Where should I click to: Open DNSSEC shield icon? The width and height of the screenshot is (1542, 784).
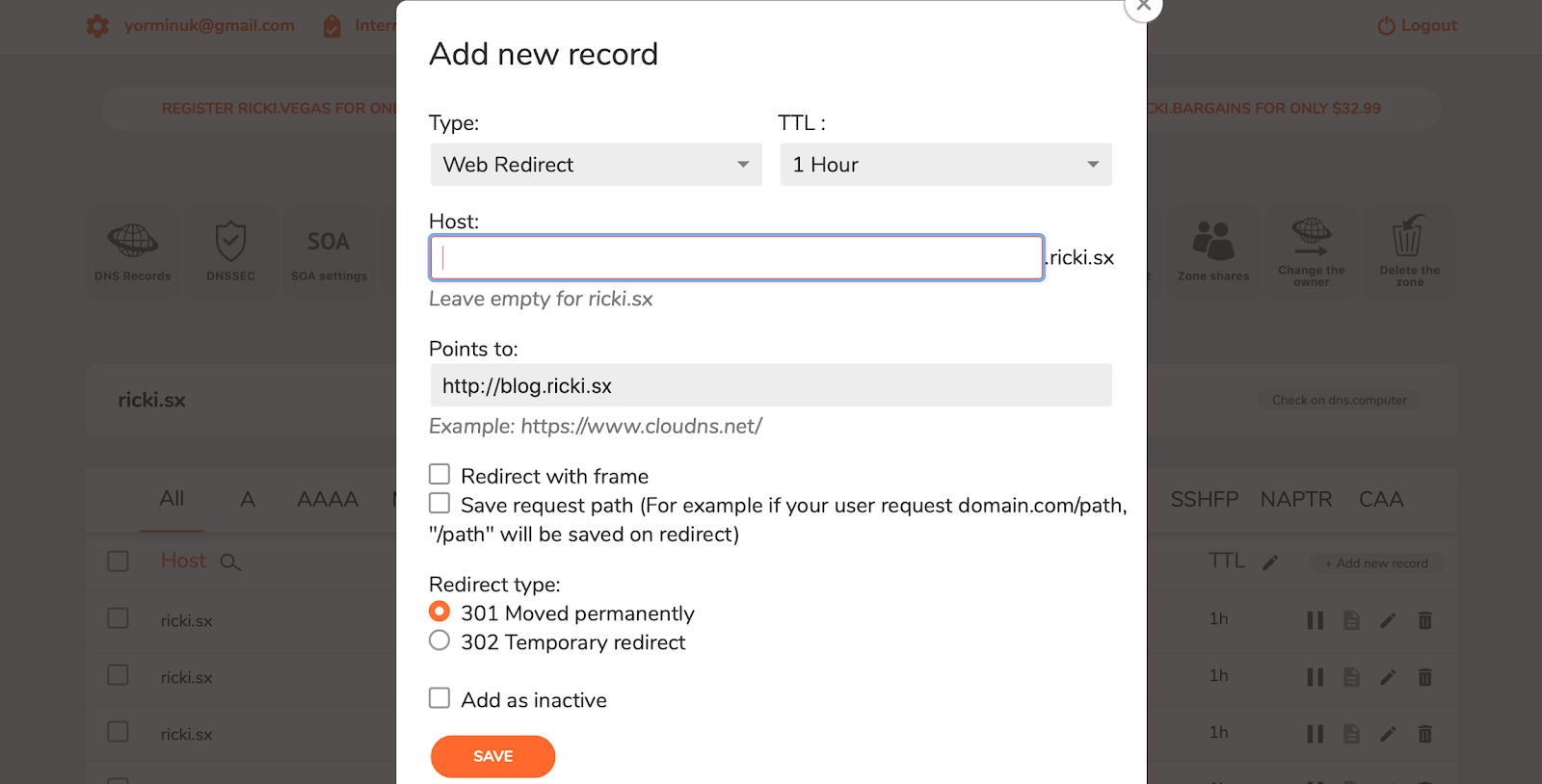coord(230,241)
